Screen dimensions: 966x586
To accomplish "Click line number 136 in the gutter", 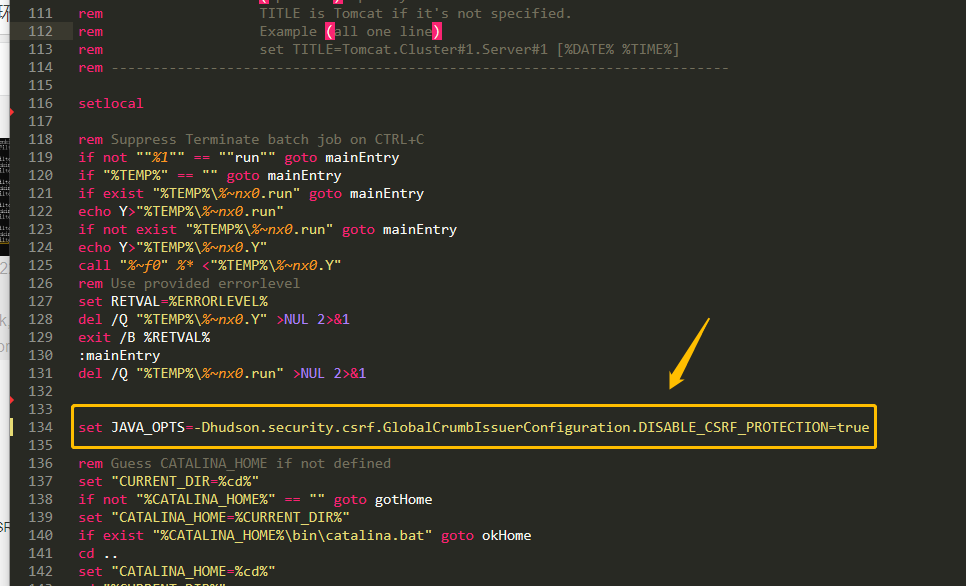I will click(41, 463).
